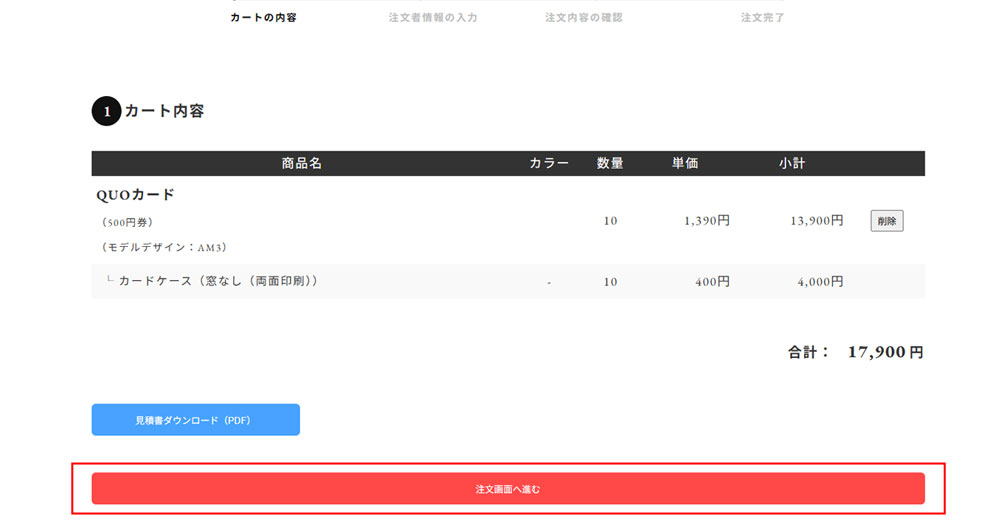Select the 注文者情報の入力 step tab
This screenshot has width=1000, height=530.
click(433, 18)
